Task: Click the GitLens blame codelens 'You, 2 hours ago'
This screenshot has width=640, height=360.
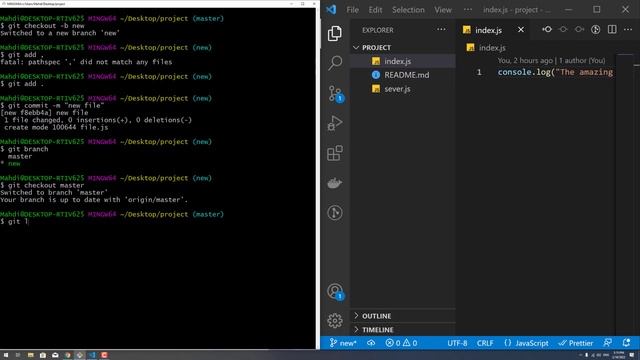Action: click(525, 60)
